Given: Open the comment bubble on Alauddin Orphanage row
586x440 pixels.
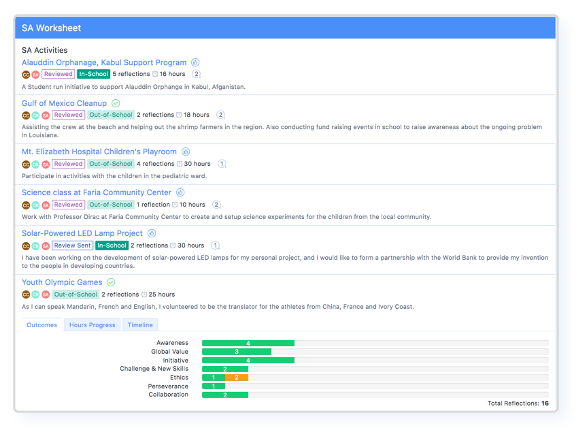Looking at the screenshot, I should (197, 74).
